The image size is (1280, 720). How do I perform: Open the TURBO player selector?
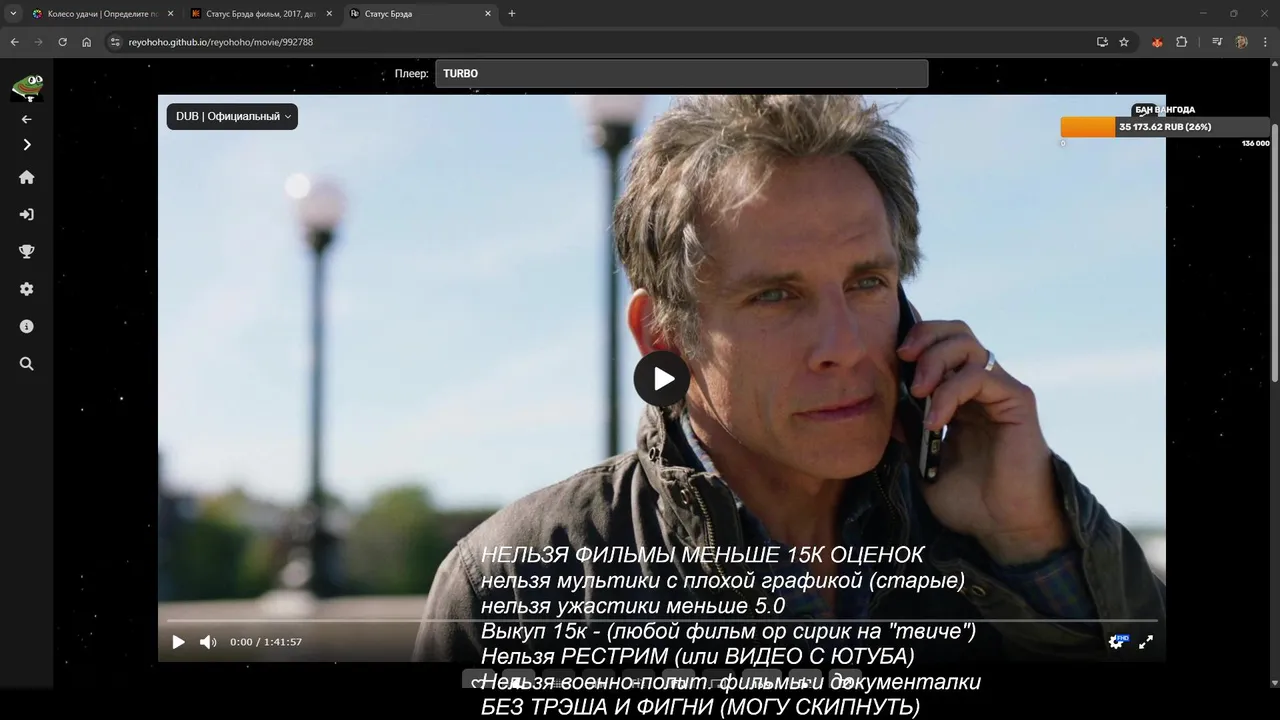tap(681, 74)
